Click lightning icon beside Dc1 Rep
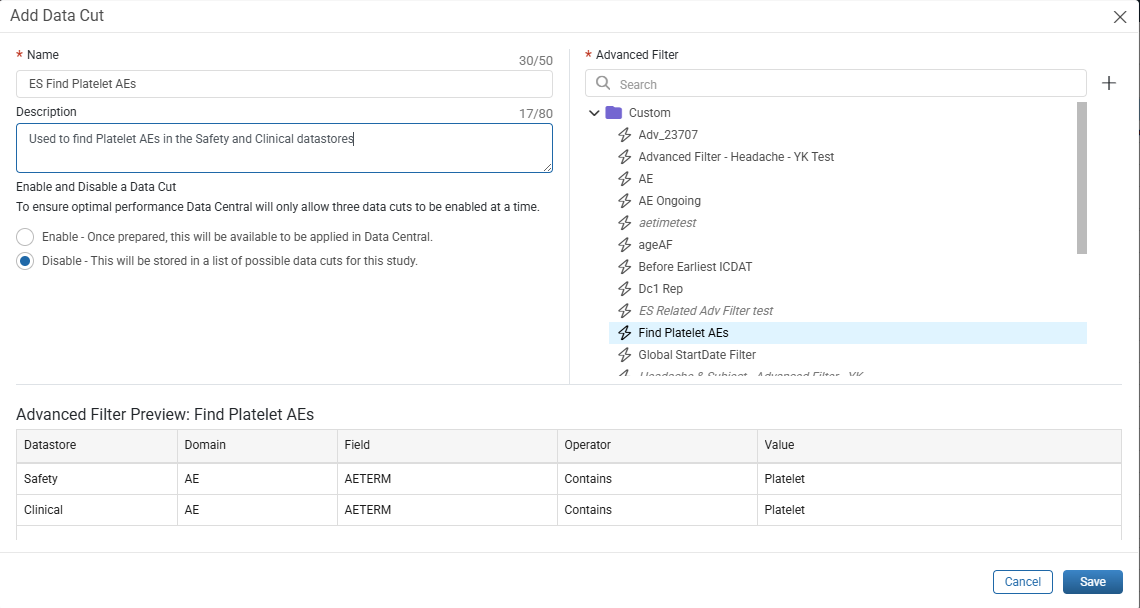 tap(624, 289)
